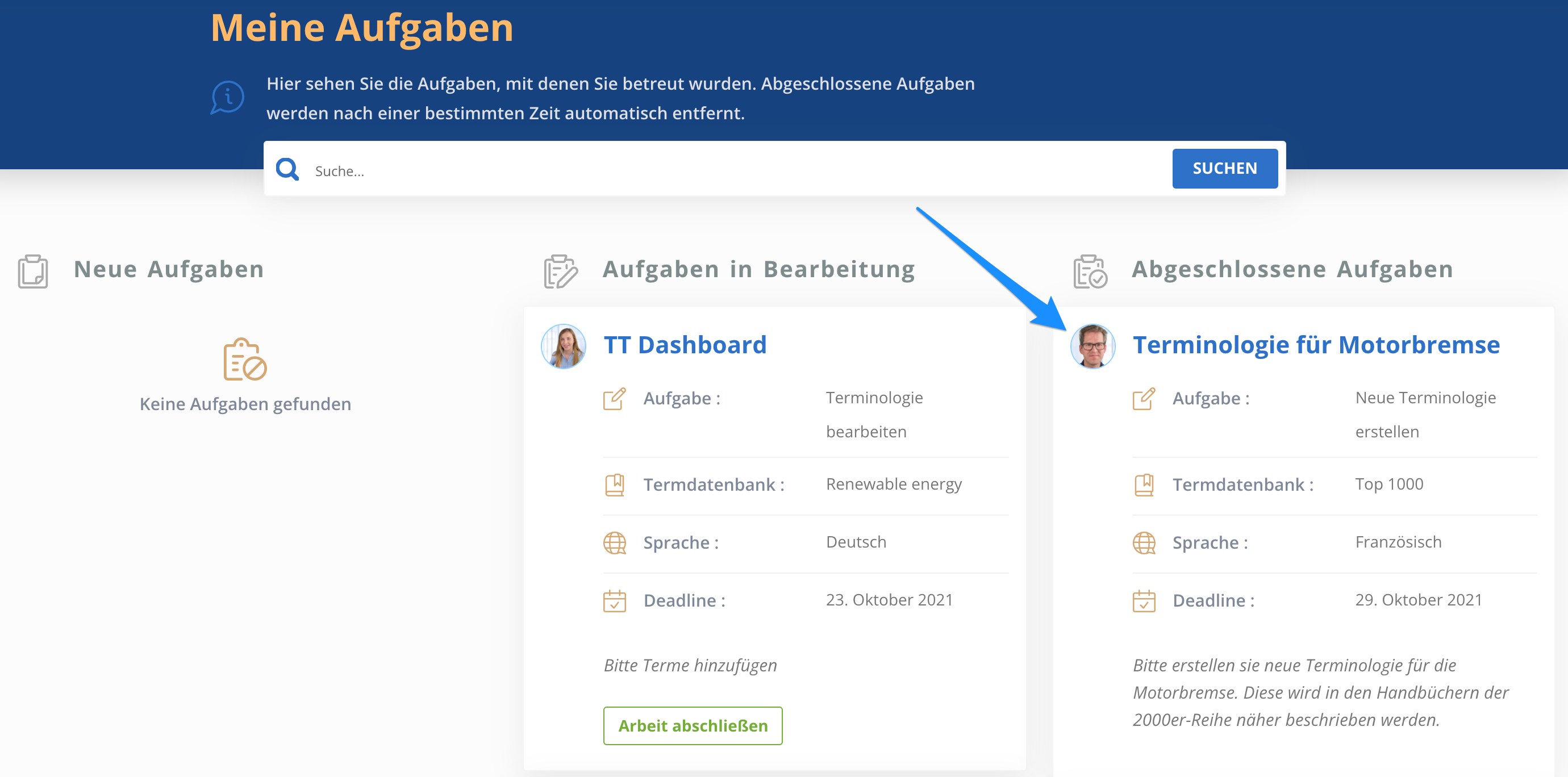The height and width of the screenshot is (777, 1568).
Task: Click the Französisch language value
Action: [1398, 542]
